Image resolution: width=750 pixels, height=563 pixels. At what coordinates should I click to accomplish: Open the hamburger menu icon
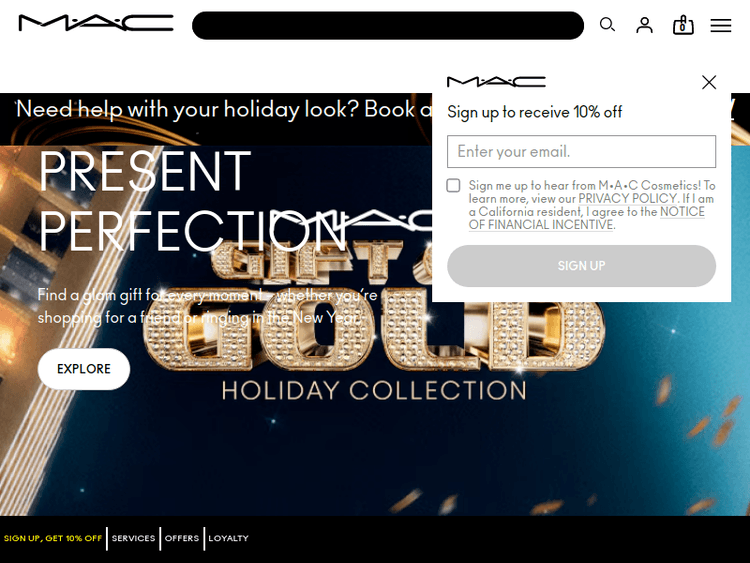(720, 25)
